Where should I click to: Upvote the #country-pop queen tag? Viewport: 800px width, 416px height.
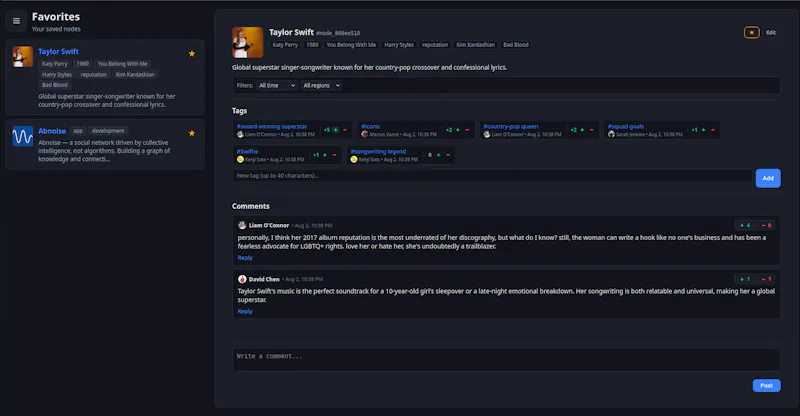click(582, 130)
